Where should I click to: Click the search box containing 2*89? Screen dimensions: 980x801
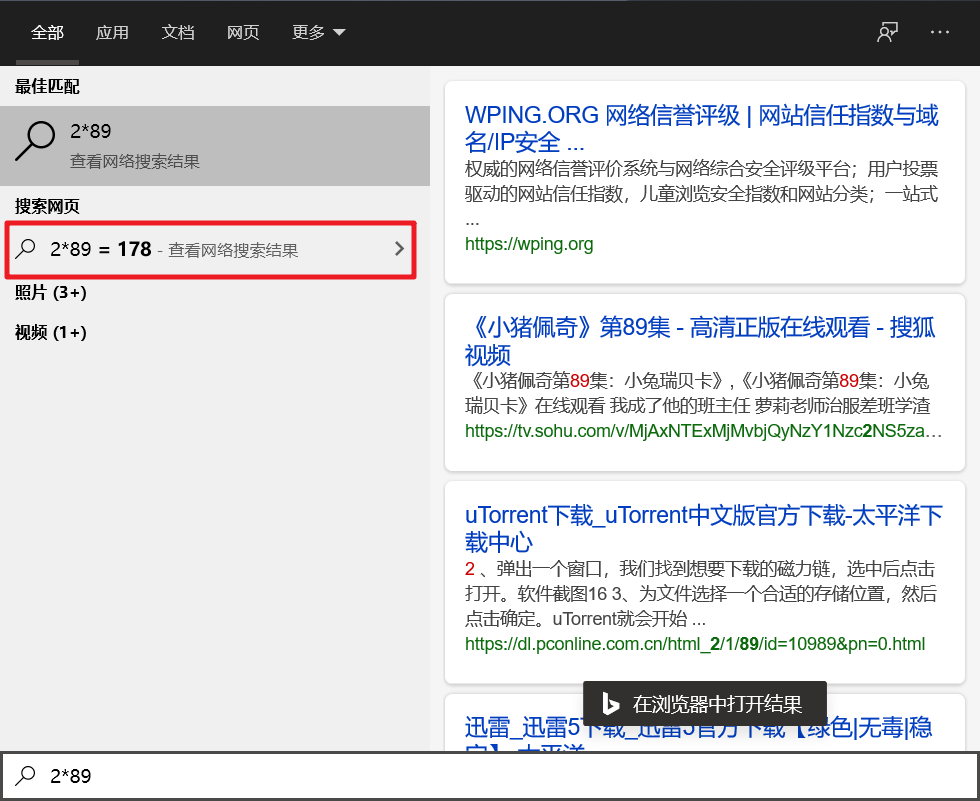coord(490,776)
